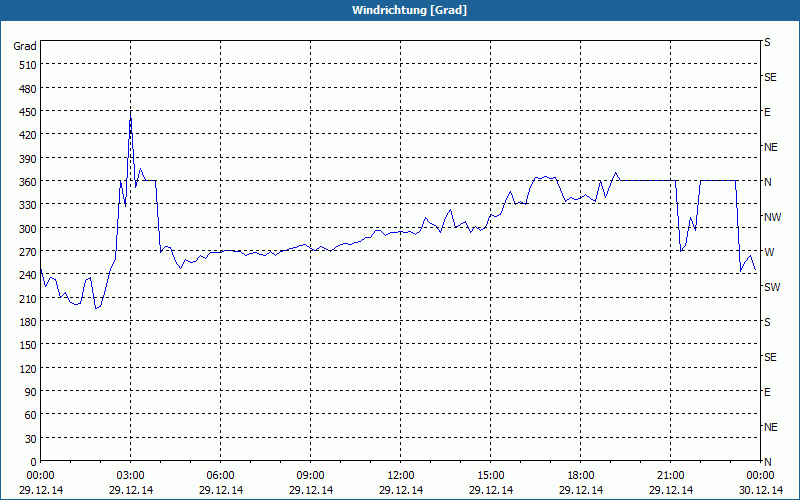Click the y-axis value 510
Viewport: 800px width, 500px height.
click(x=28, y=65)
